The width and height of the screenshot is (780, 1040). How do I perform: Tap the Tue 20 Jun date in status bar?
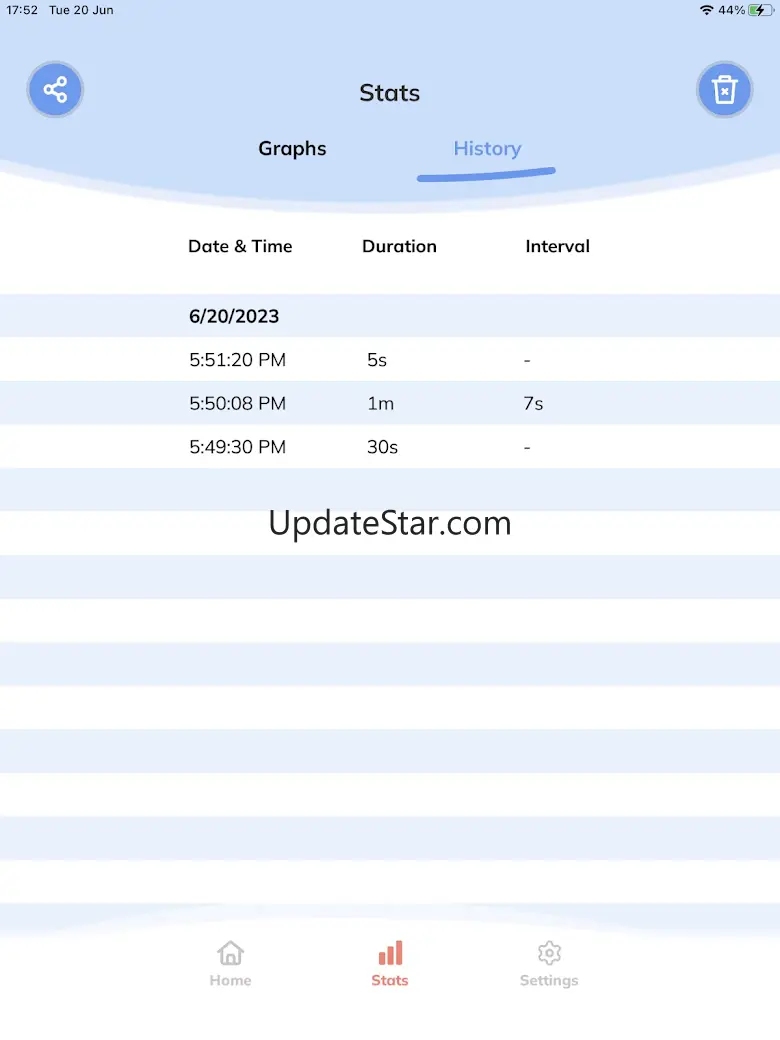pyautogui.click(x=81, y=10)
